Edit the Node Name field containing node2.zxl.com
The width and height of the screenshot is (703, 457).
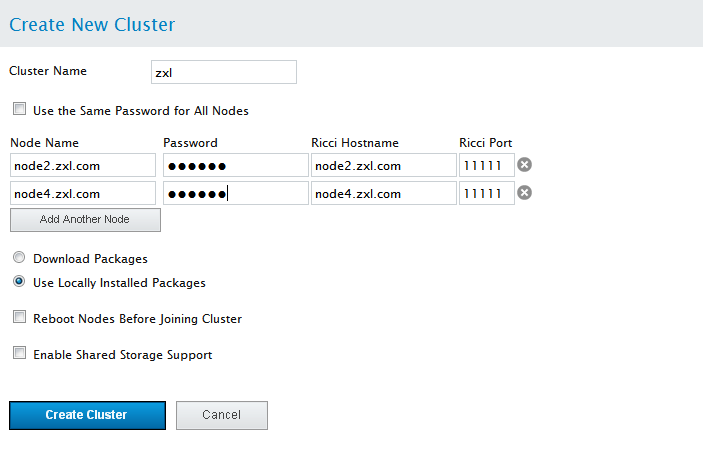click(83, 165)
